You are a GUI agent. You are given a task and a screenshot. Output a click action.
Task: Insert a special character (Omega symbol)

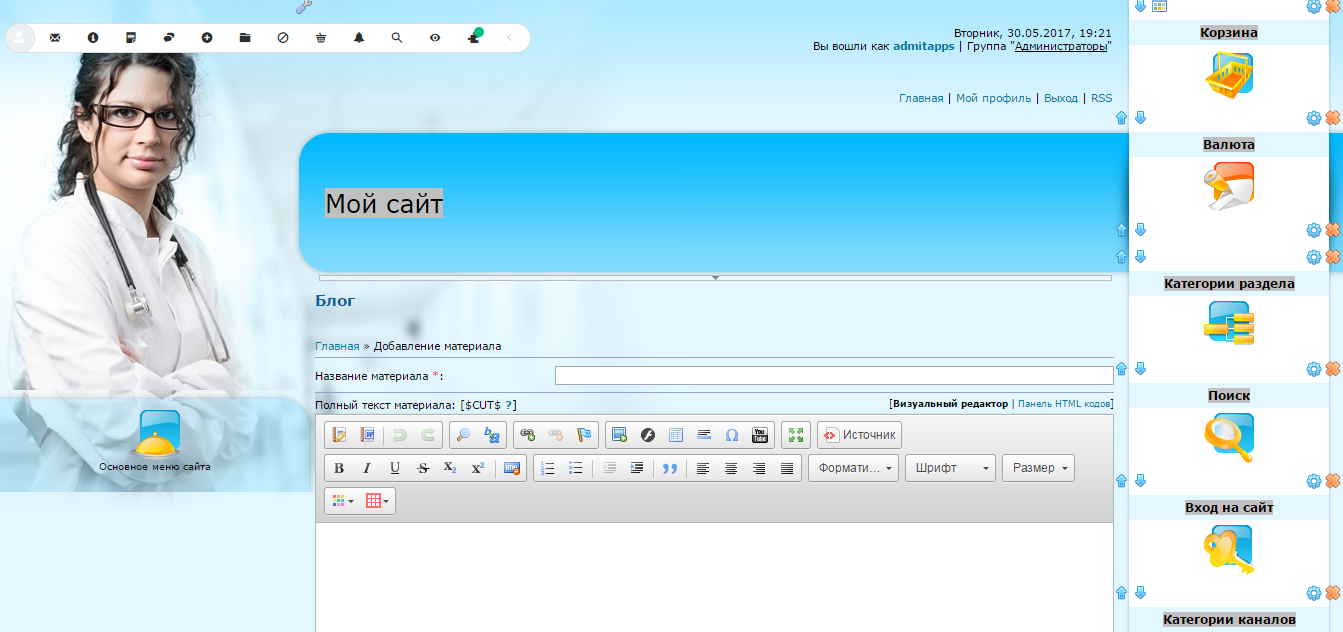point(731,434)
